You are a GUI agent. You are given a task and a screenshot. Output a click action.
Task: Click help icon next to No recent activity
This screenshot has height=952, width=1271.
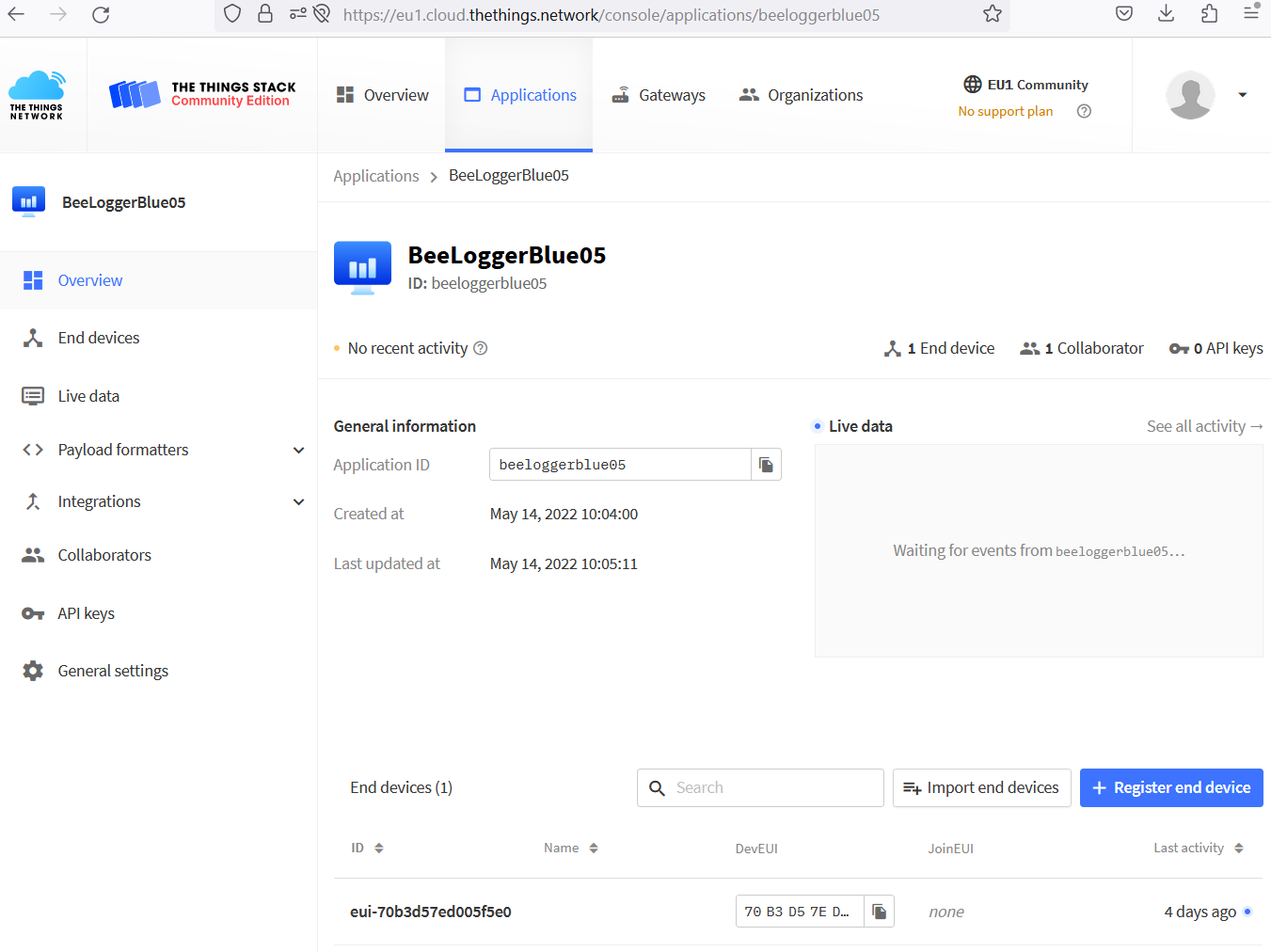click(481, 348)
